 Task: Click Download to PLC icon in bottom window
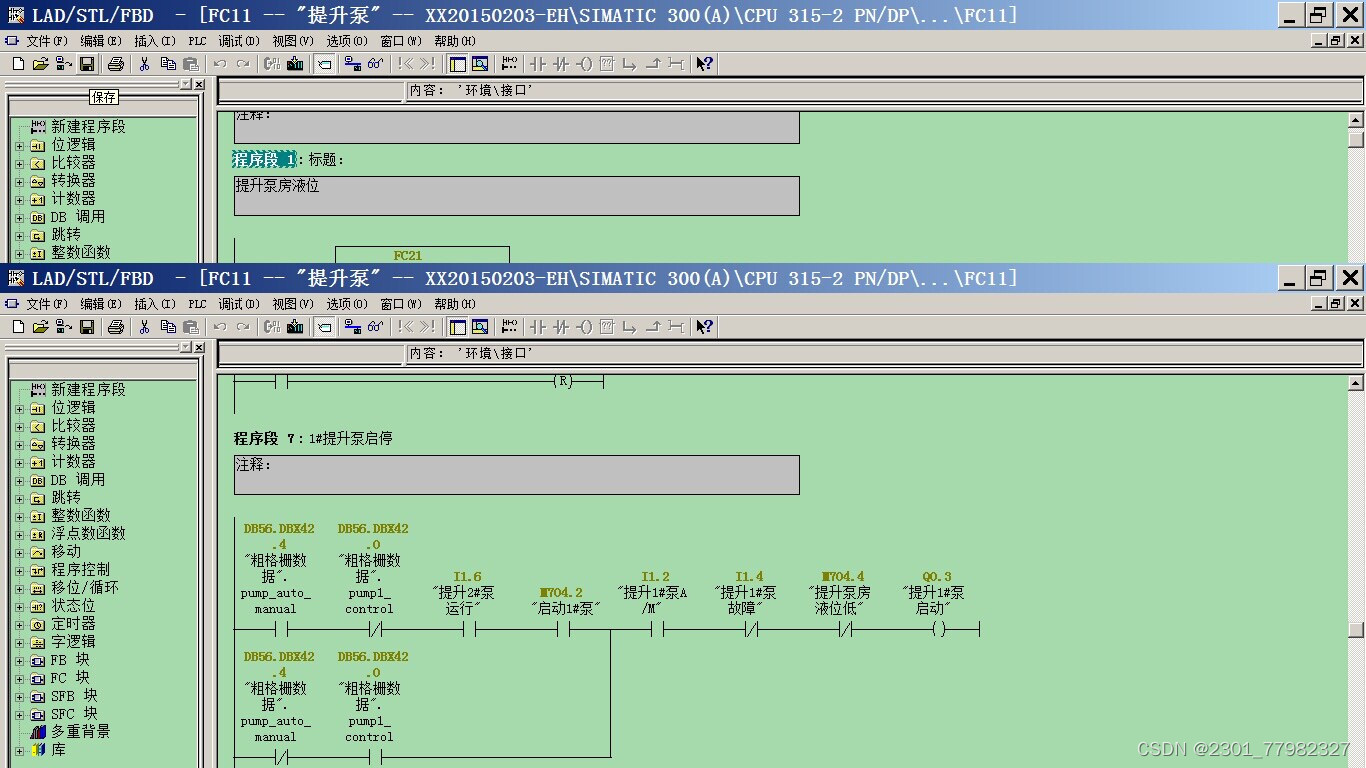point(295,327)
